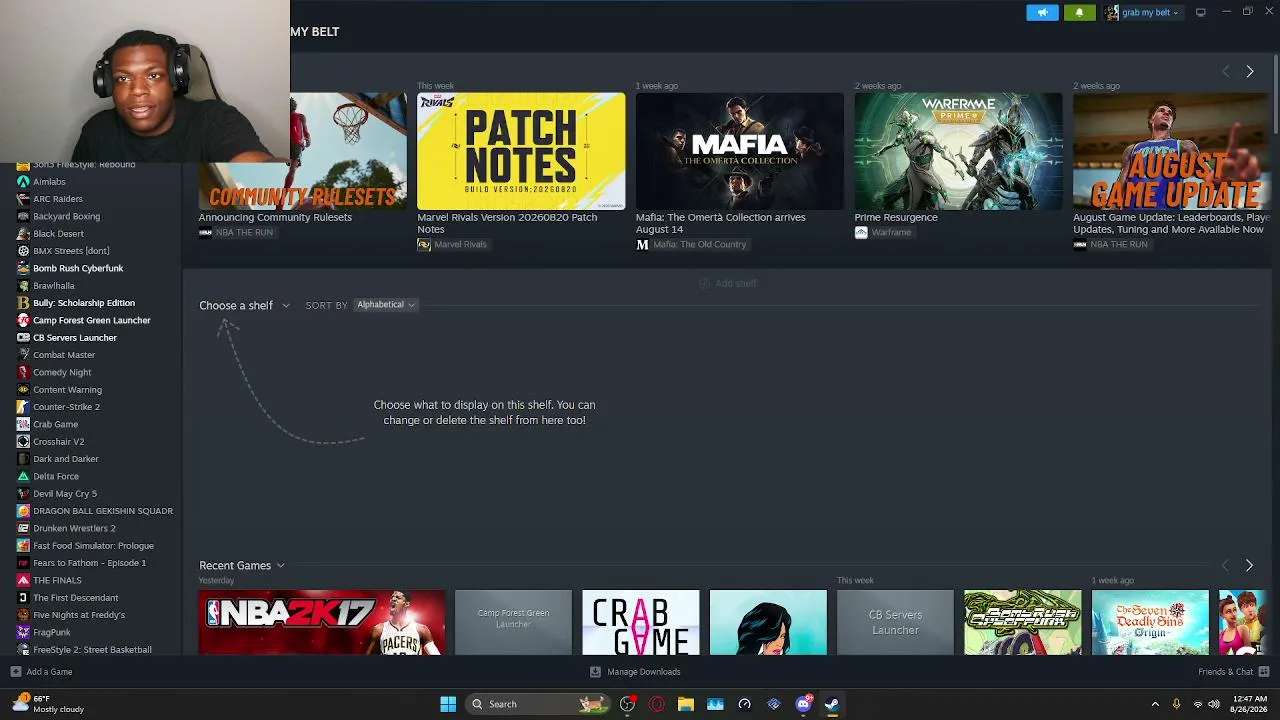The width and height of the screenshot is (1280, 720).
Task: Click the plus icon beside Add a Game
Action: point(15,672)
